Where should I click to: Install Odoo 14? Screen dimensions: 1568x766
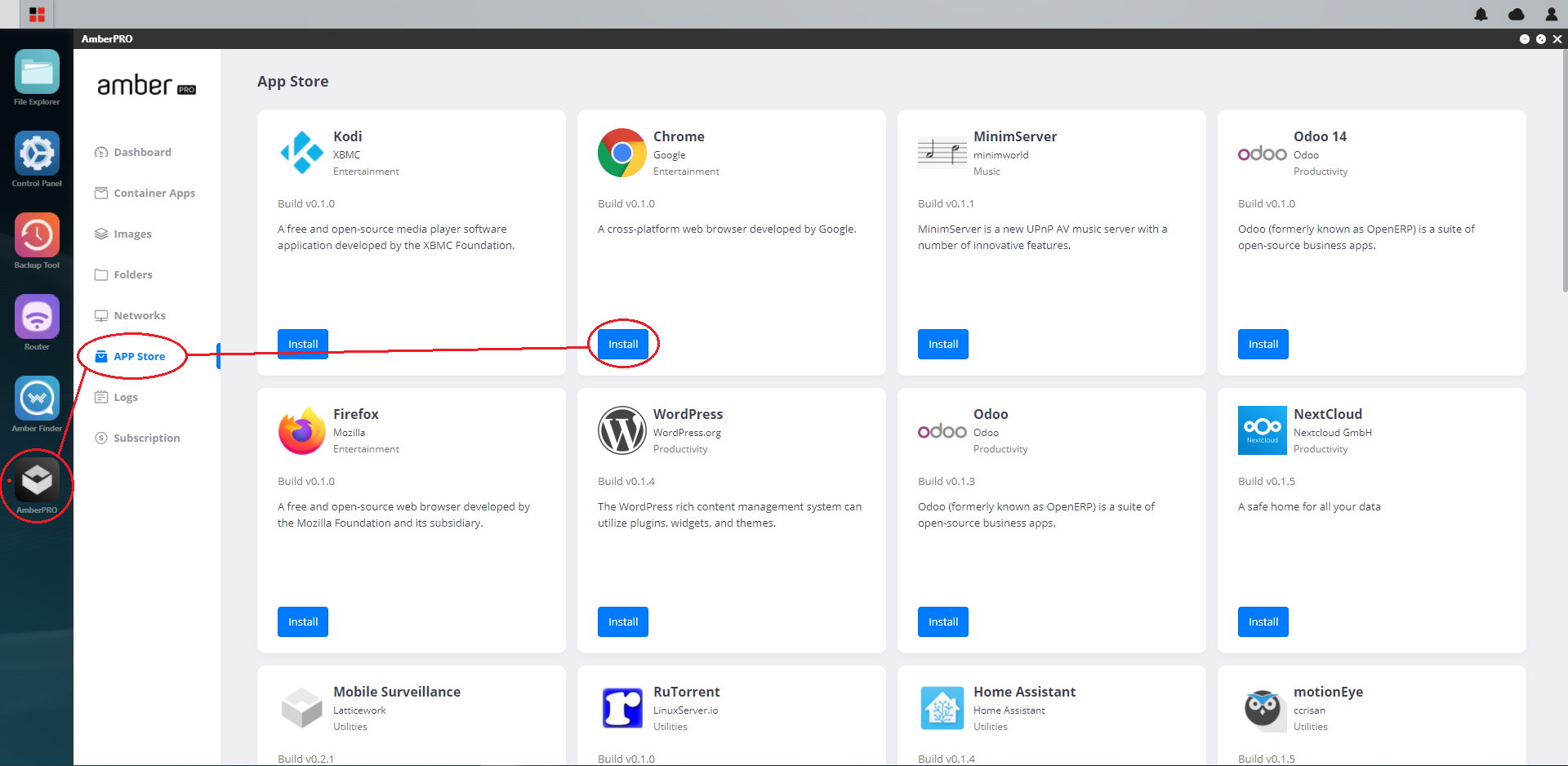[1263, 344]
